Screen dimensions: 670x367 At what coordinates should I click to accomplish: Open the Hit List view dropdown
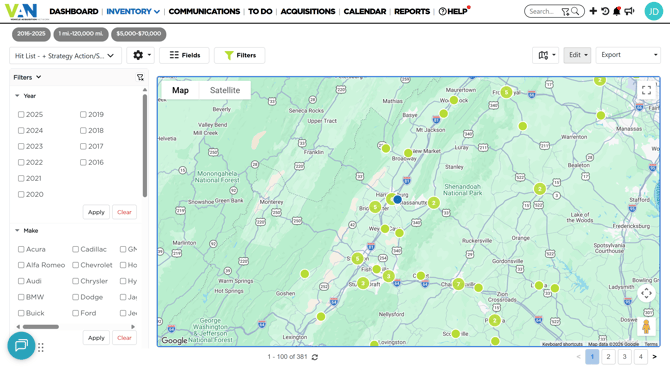[65, 56]
